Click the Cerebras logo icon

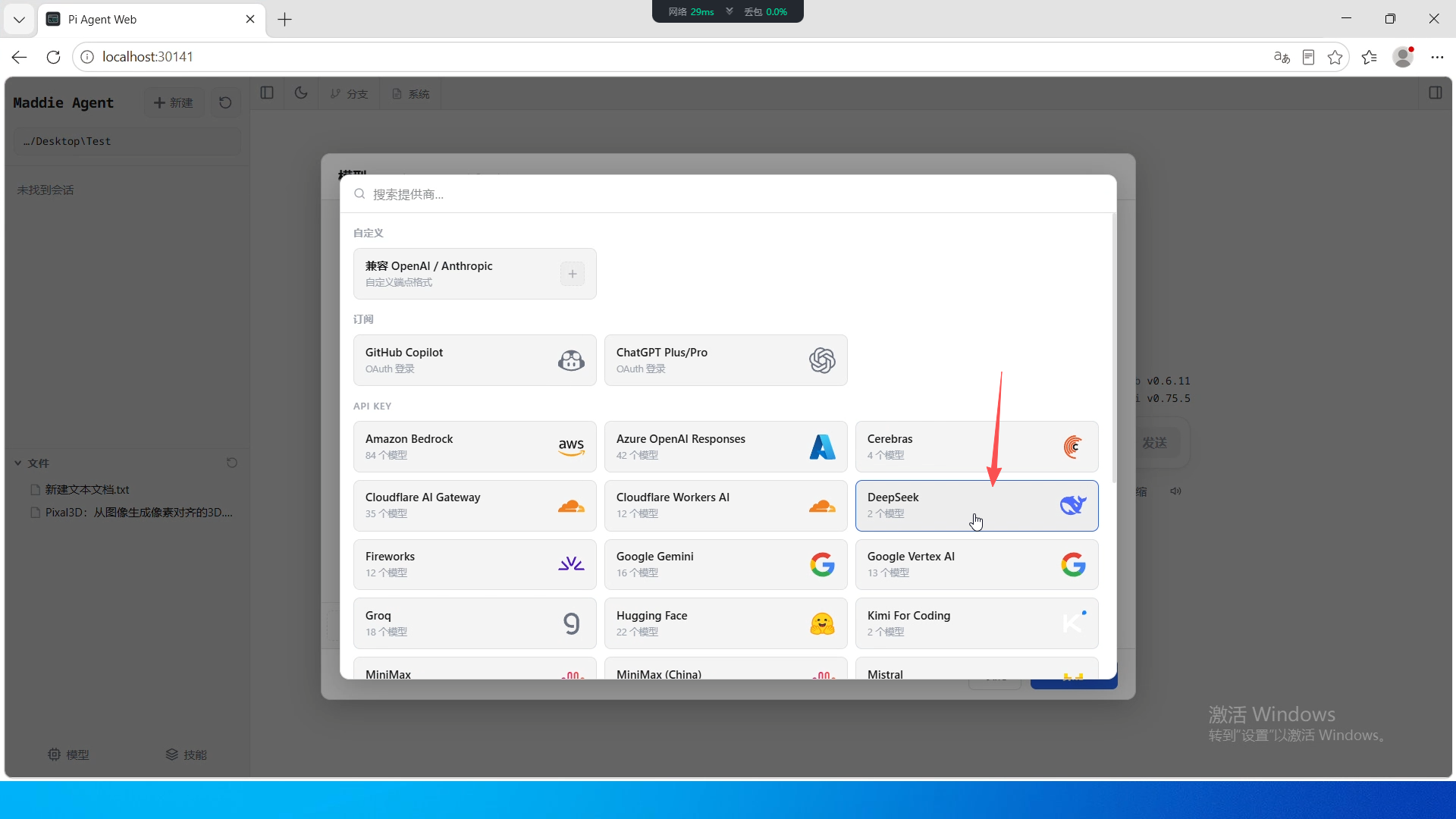[1073, 447]
